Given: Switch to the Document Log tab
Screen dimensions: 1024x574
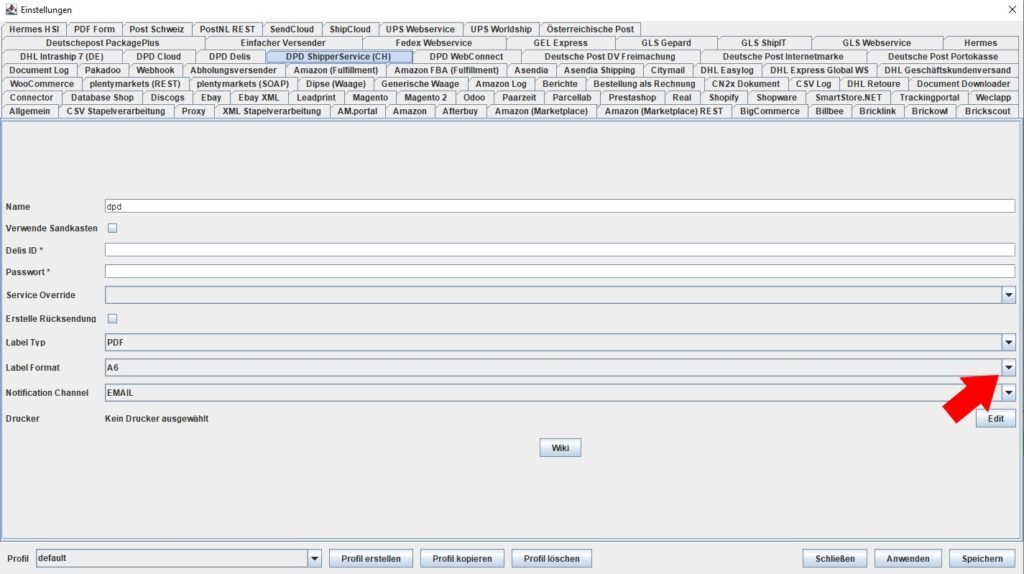Looking at the screenshot, I should tap(39, 71).
